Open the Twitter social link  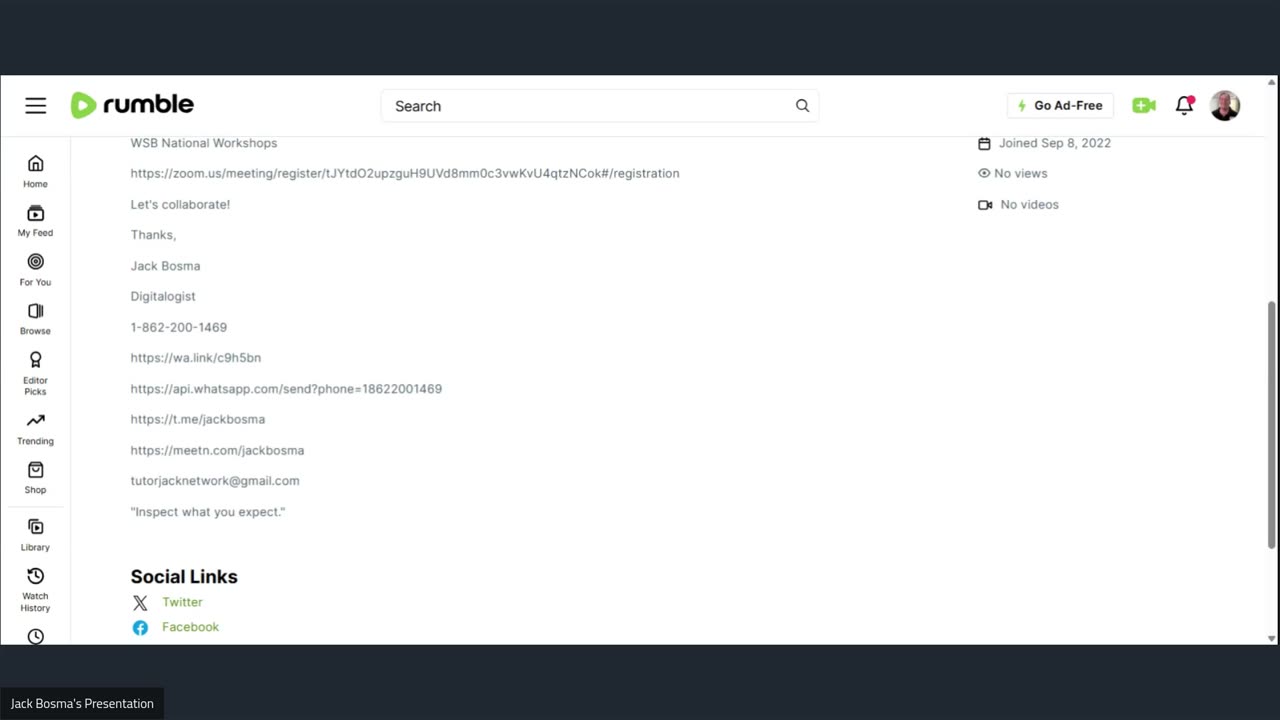click(182, 602)
